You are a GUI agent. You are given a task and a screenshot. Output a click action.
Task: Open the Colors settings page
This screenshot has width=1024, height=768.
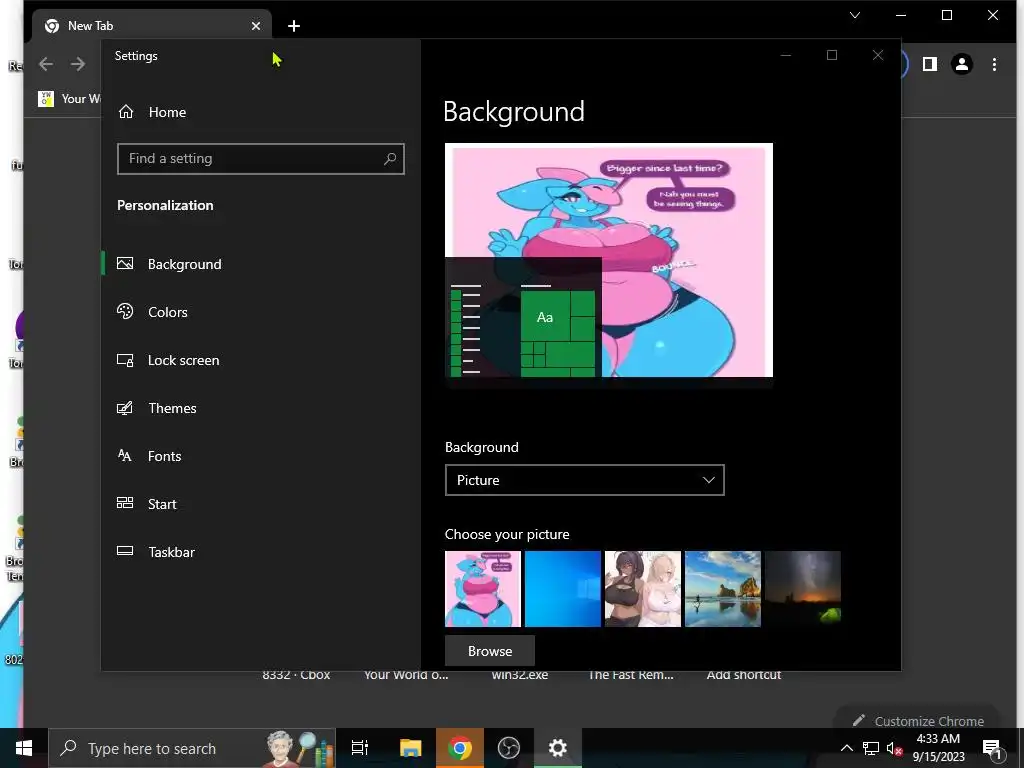168,312
